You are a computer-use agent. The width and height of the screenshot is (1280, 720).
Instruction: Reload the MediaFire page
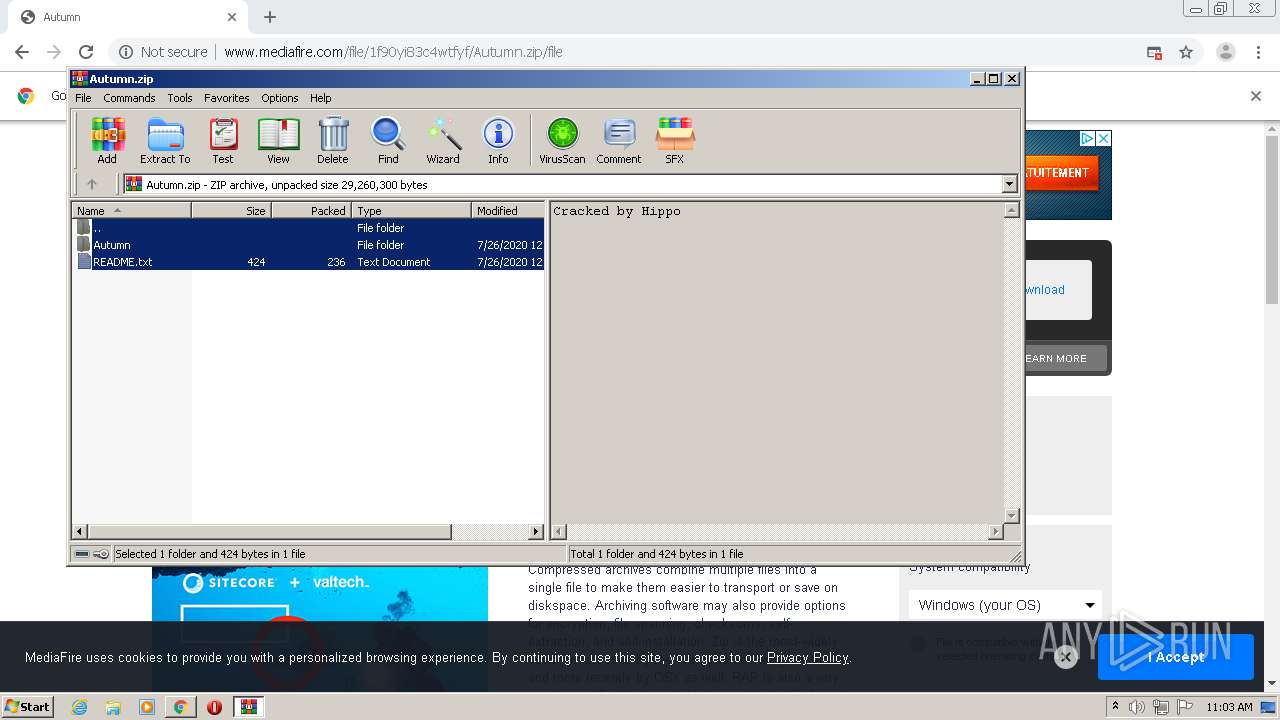(86, 52)
